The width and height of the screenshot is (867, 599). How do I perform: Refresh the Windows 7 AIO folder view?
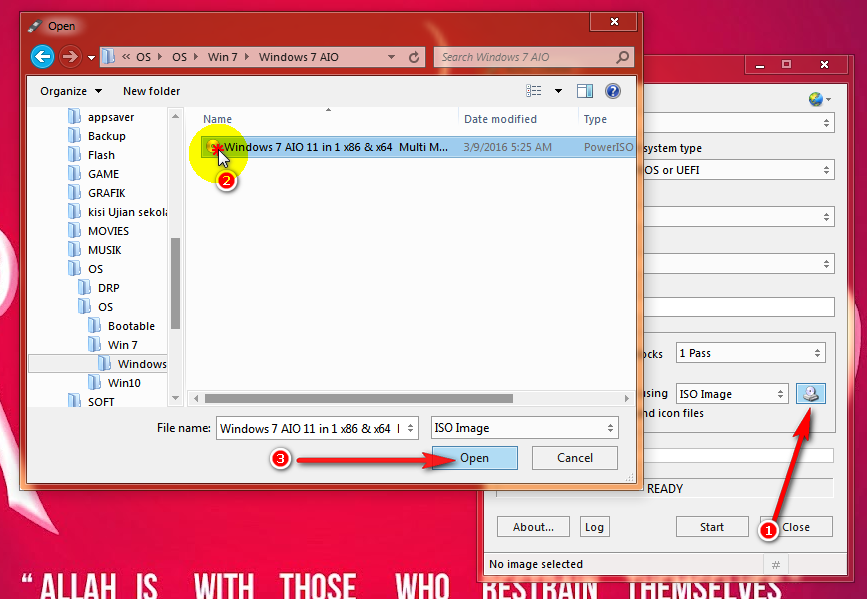point(414,57)
